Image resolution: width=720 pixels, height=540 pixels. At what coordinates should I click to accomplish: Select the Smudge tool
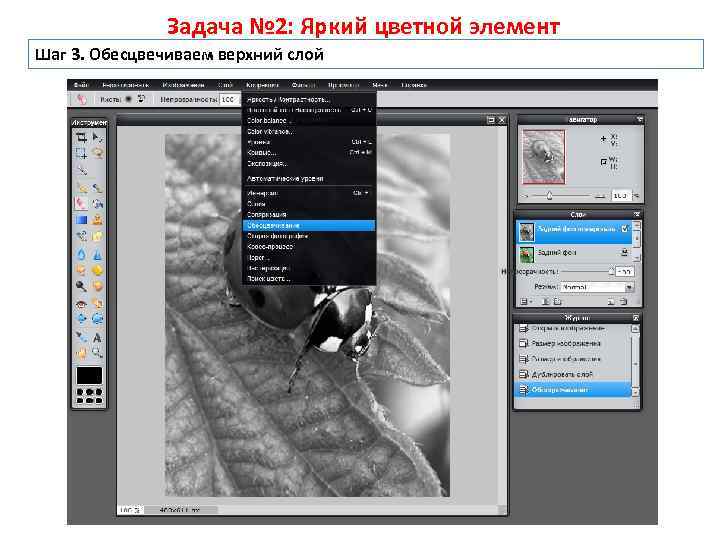[81, 270]
